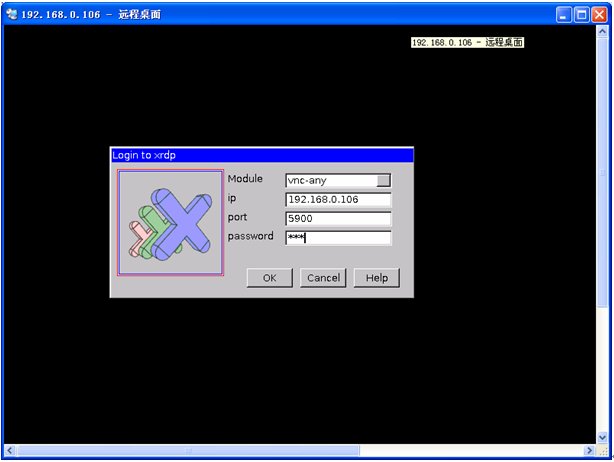Click the vertical scrollbar up arrow
Image resolution: width=614 pixels, height=462 pixels.
[602, 31]
